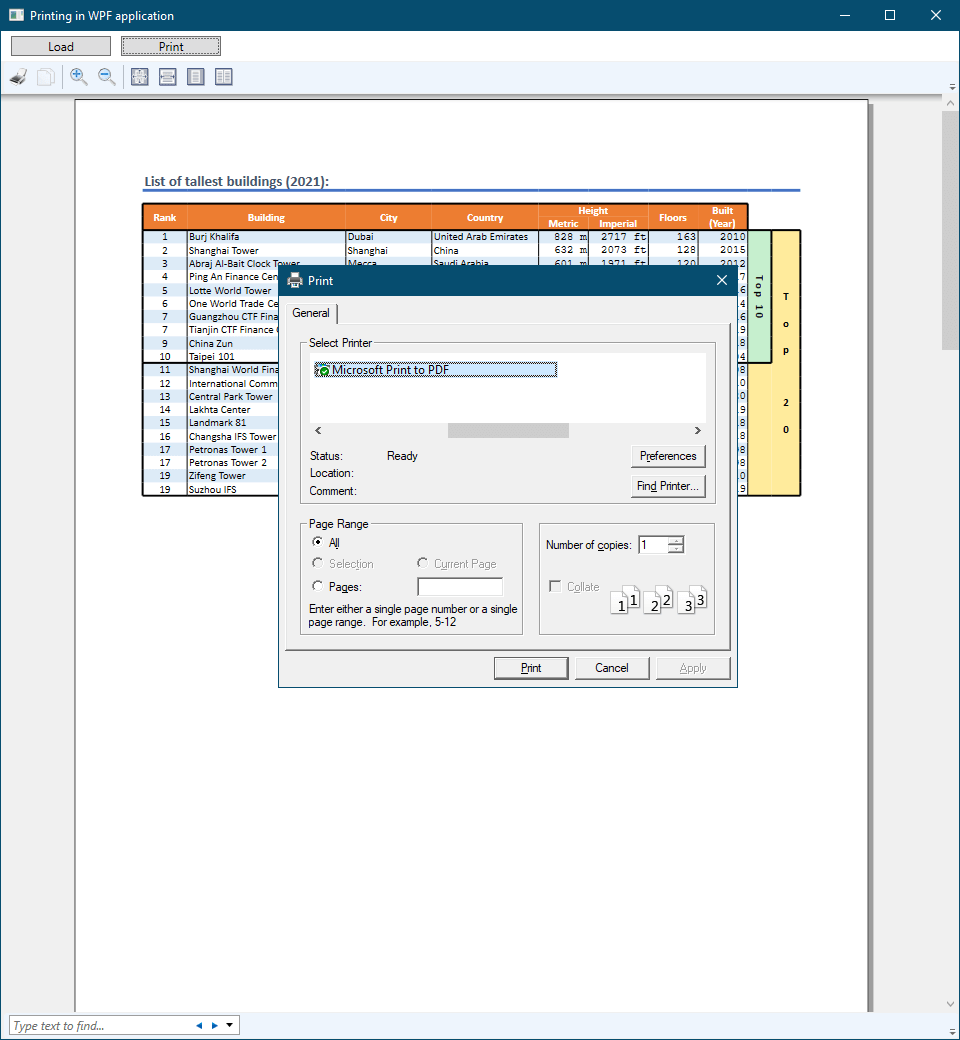Switch to fit-to-width view icon
Viewport: 960px width, 1040px height.
[x=168, y=77]
